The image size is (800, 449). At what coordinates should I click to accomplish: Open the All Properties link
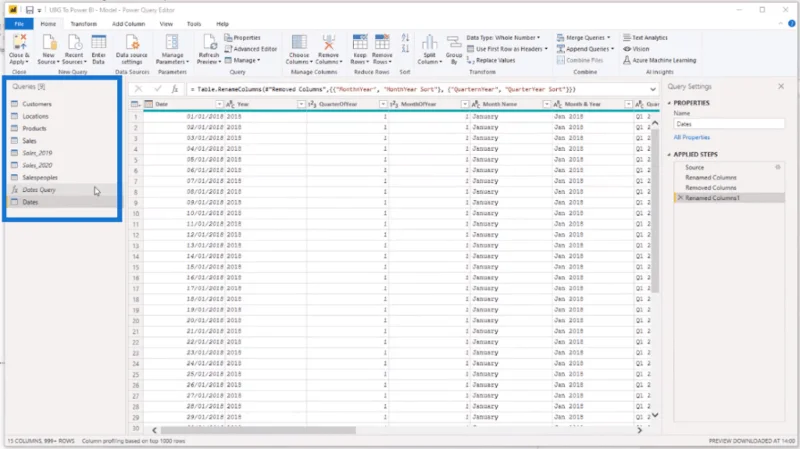(691, 137)
